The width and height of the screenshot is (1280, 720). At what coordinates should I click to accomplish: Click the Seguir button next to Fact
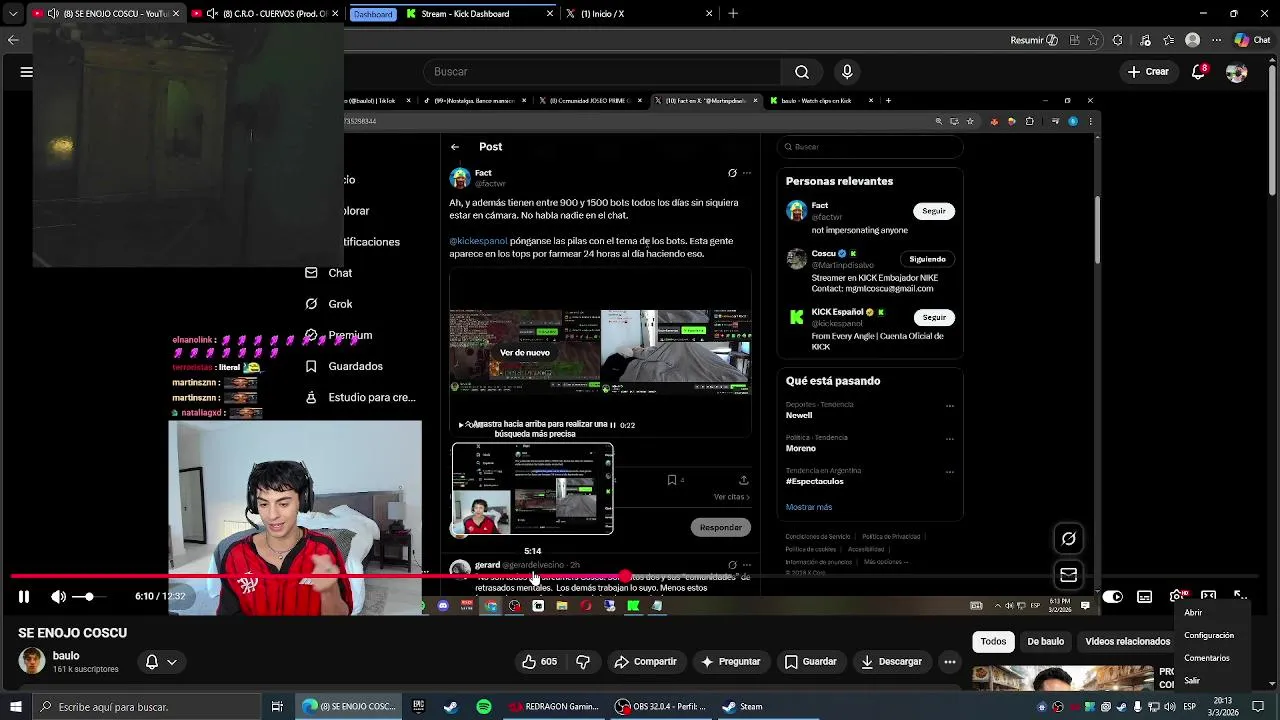coord(934,211)
